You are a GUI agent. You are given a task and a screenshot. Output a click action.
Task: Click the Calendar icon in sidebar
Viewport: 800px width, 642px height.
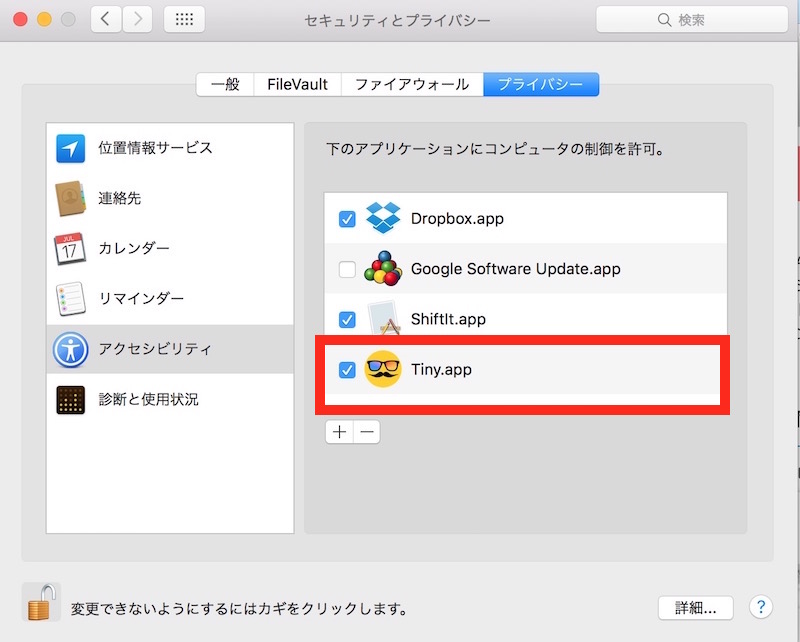click(x=70, y=249)
